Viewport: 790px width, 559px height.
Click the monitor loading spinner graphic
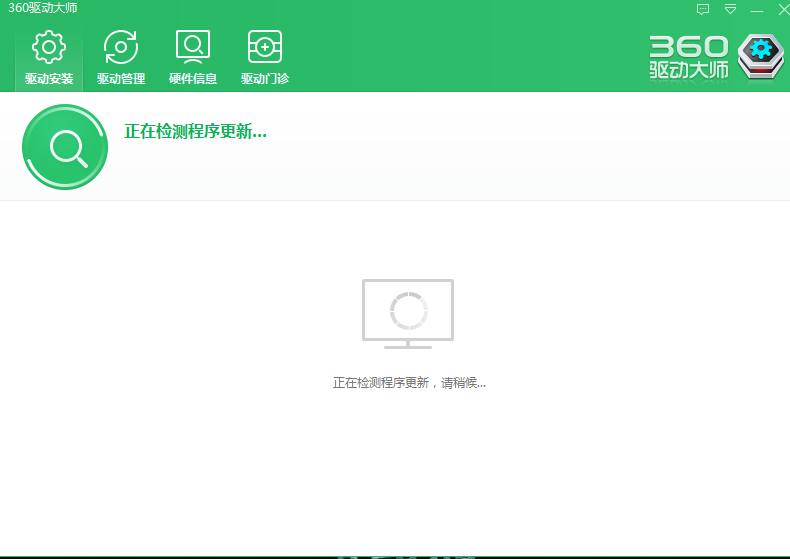pos(408,314)
